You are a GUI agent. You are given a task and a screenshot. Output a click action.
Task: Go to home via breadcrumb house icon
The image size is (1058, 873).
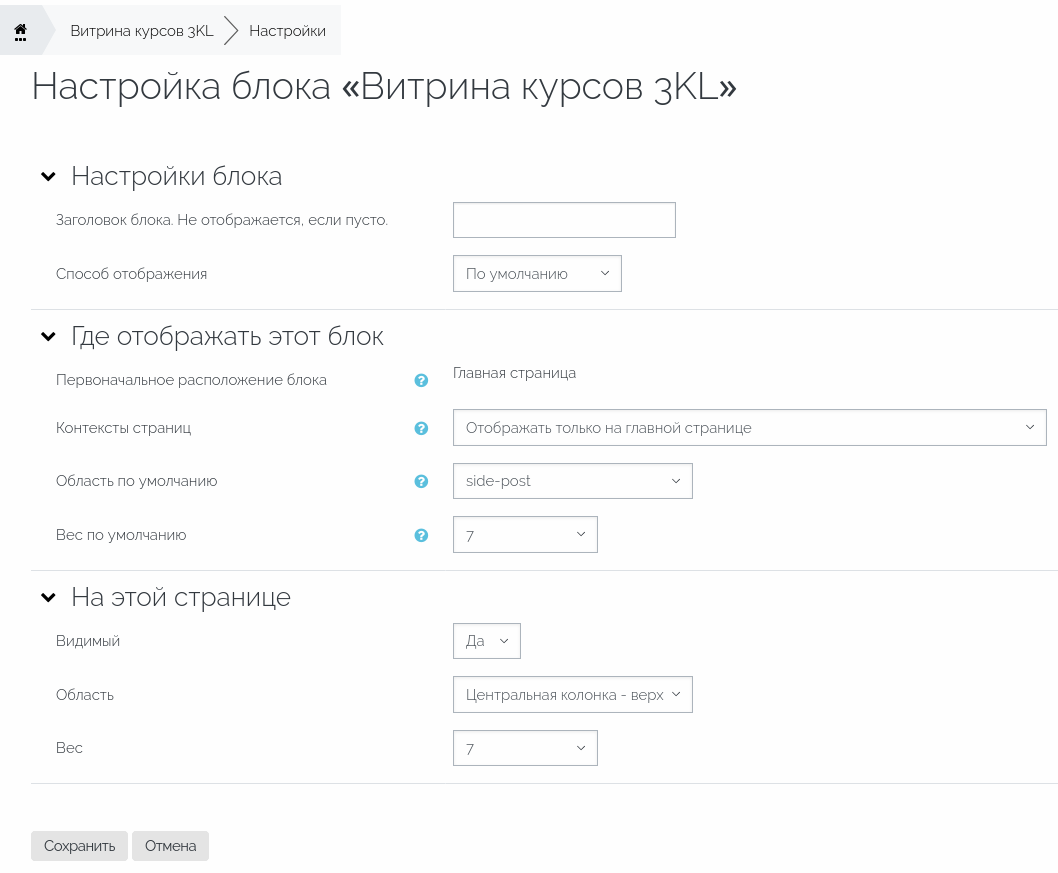20,31
